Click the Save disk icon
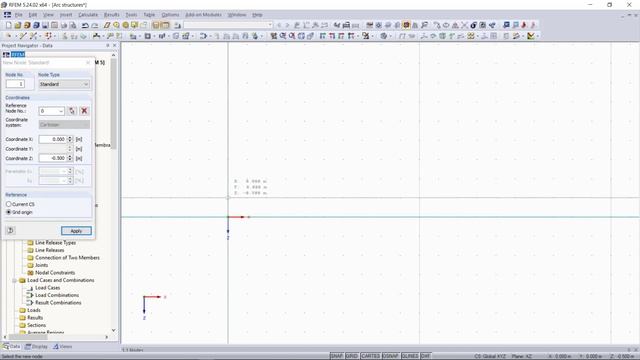The image size is (640, 360). pyautogui.click(x=45, y=25)
